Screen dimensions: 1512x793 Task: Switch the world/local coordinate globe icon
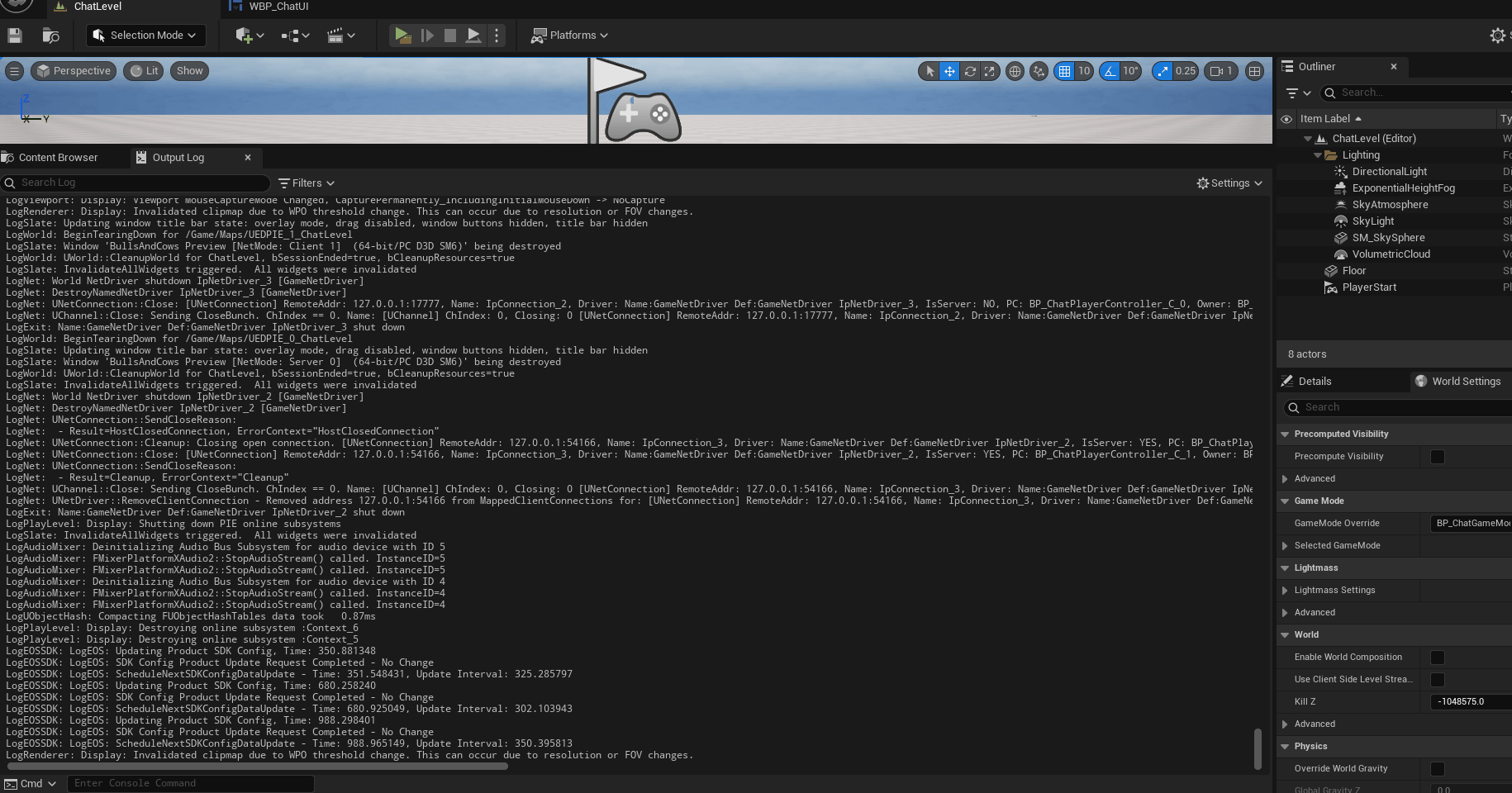tap(1015, 71)
